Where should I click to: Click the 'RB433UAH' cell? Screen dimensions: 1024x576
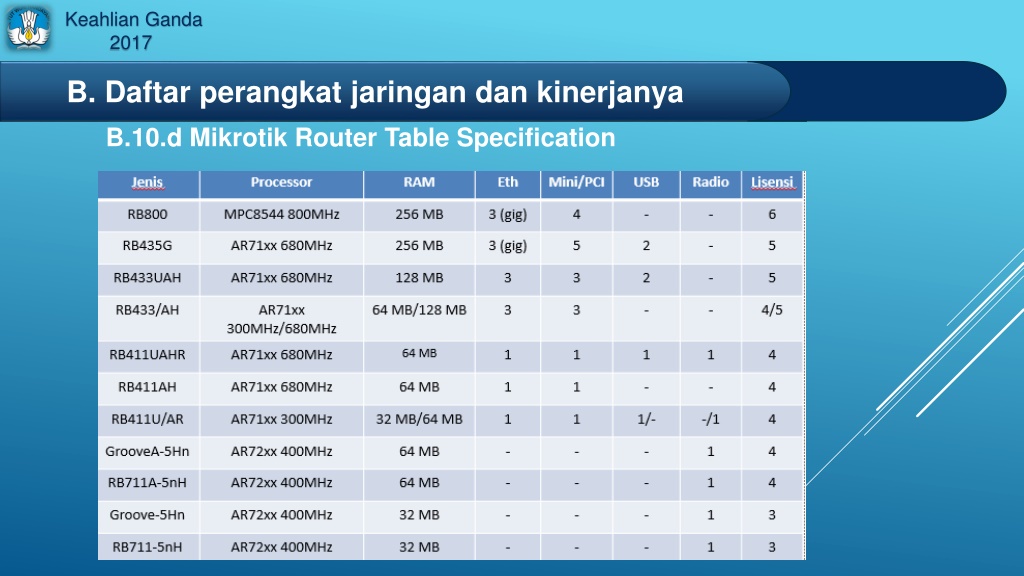(148, 278)
